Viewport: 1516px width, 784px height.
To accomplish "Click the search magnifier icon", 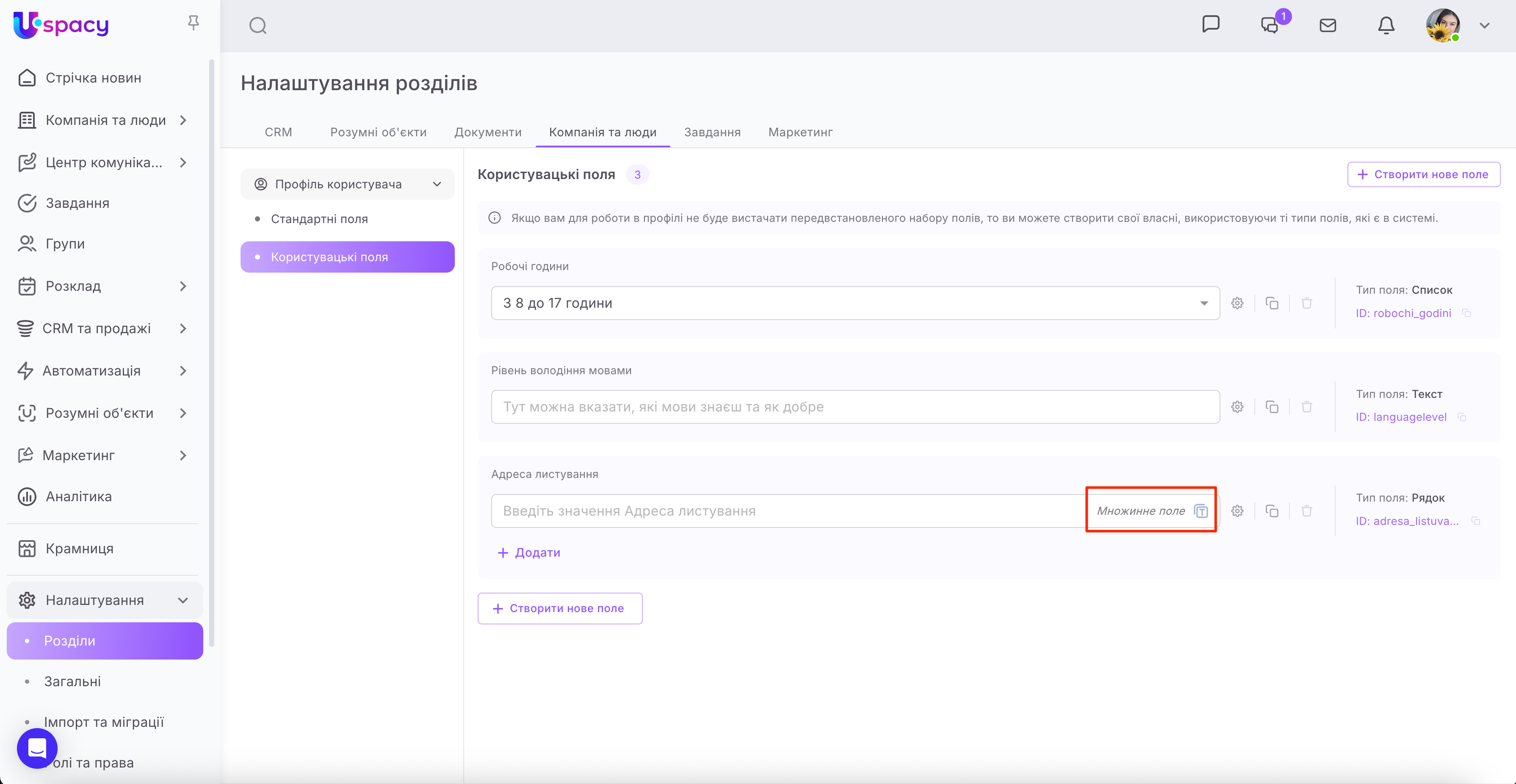I will 258,26.
